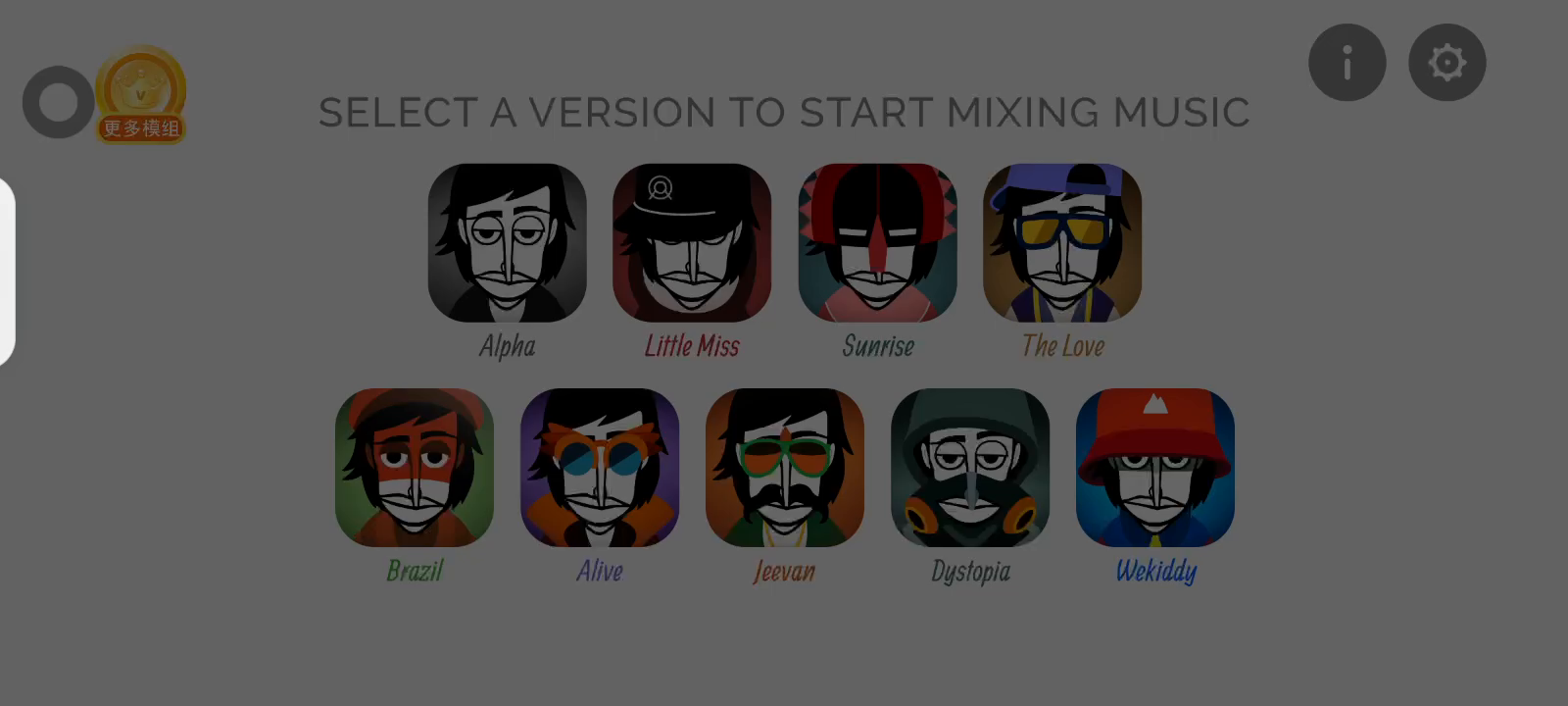The height and width of the screenshot is (706, 1568).
Task: Tap the gold more-mods badge
Action: click(141, 95)
